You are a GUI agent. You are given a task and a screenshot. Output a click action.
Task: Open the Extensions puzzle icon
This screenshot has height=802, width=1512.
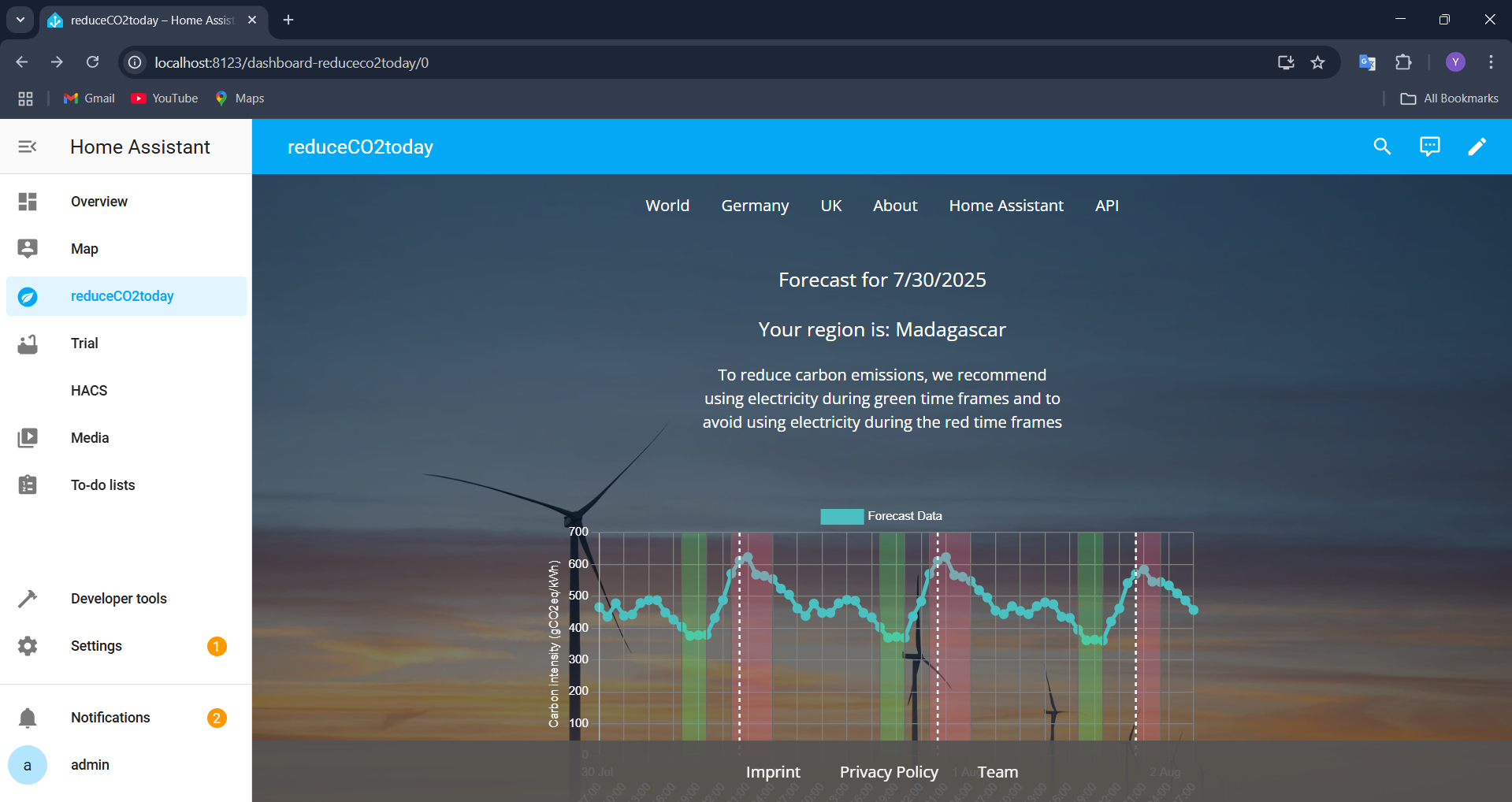[1403, 62]
